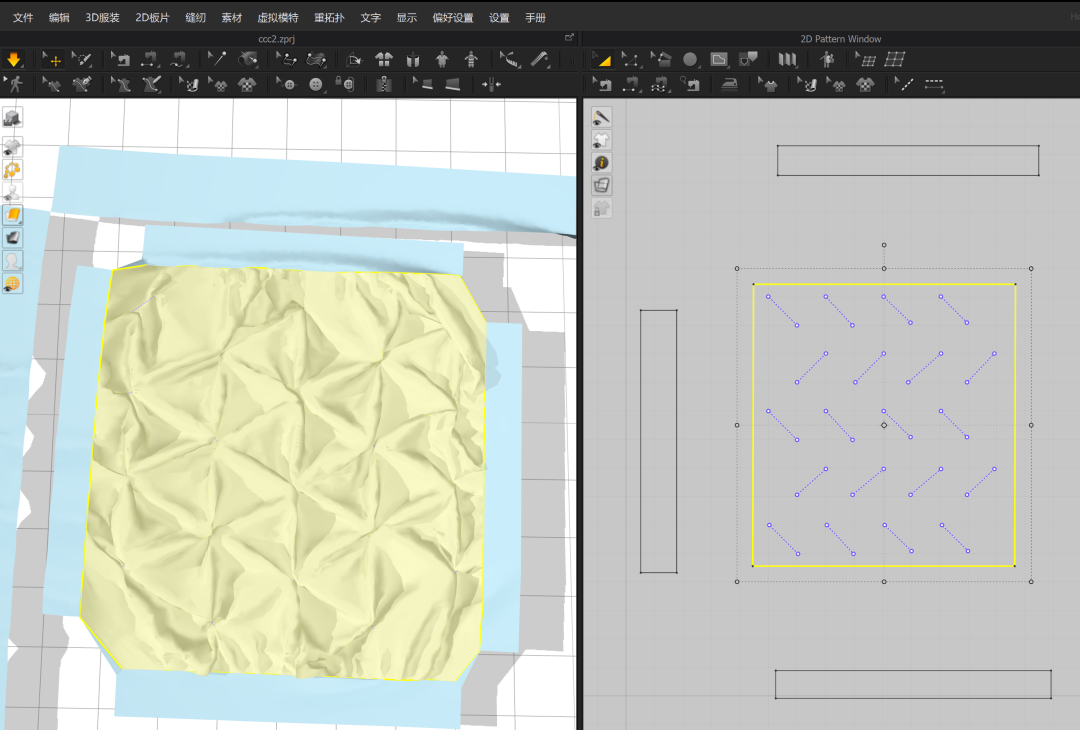Toggle 3D environment grid globe visibility
This screenshot has height=730, width=1080.
(12, 284)
